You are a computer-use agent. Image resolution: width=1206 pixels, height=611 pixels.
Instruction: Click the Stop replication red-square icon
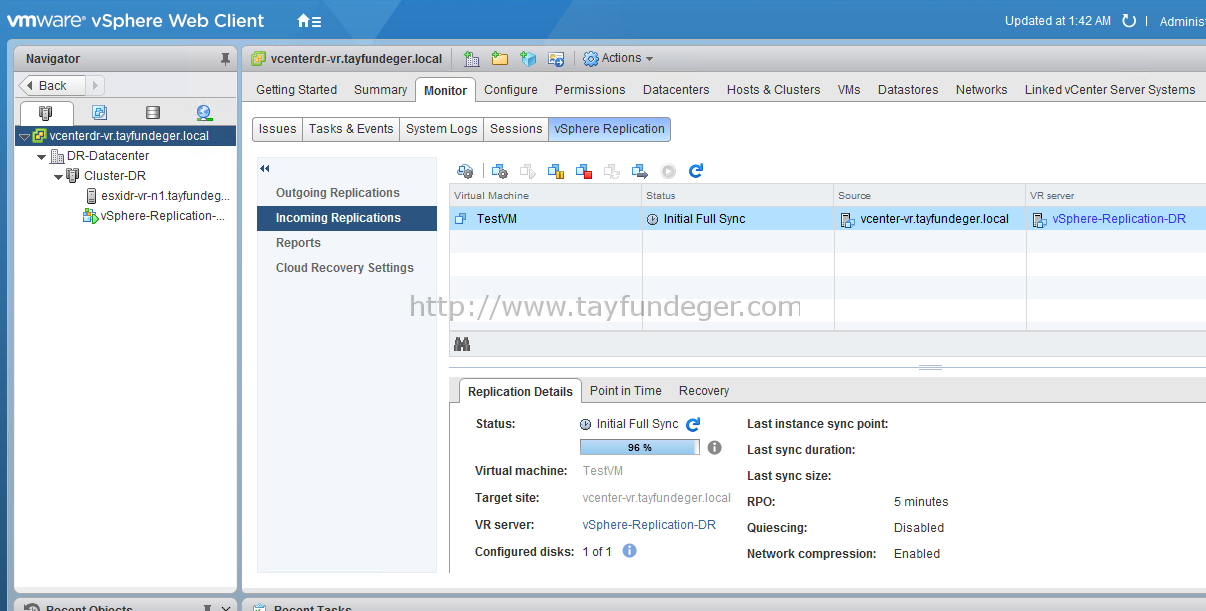584,172
